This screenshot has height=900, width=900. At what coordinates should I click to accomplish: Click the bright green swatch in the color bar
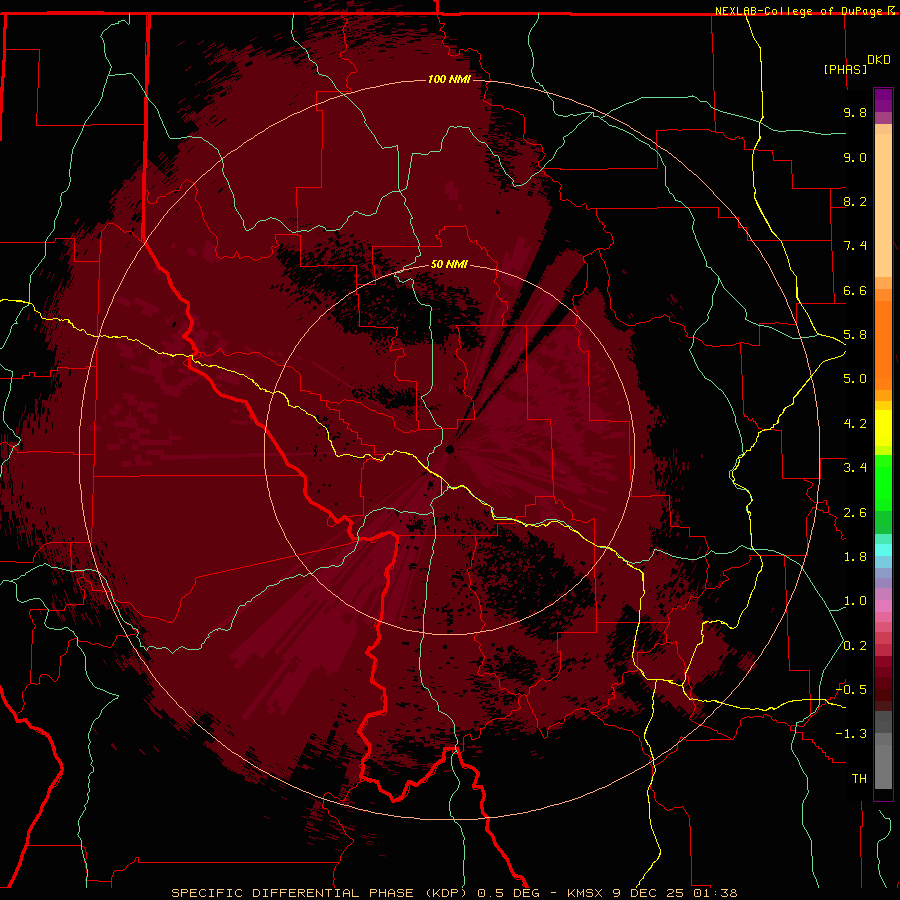point(883,483)
